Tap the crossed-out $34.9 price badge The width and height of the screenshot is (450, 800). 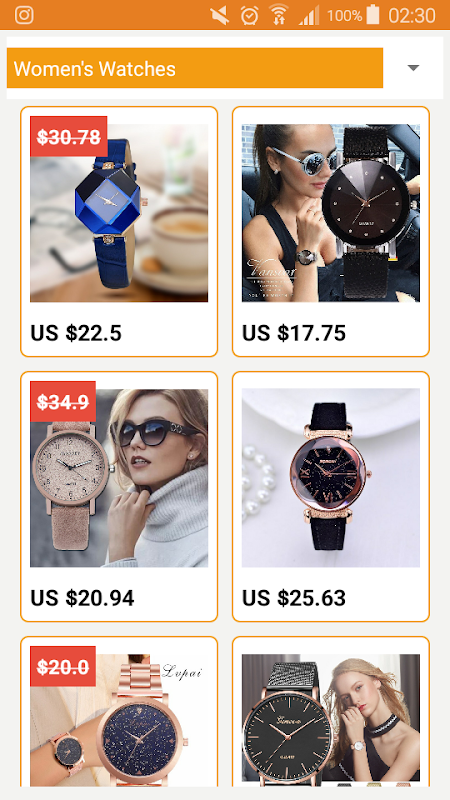63,402
